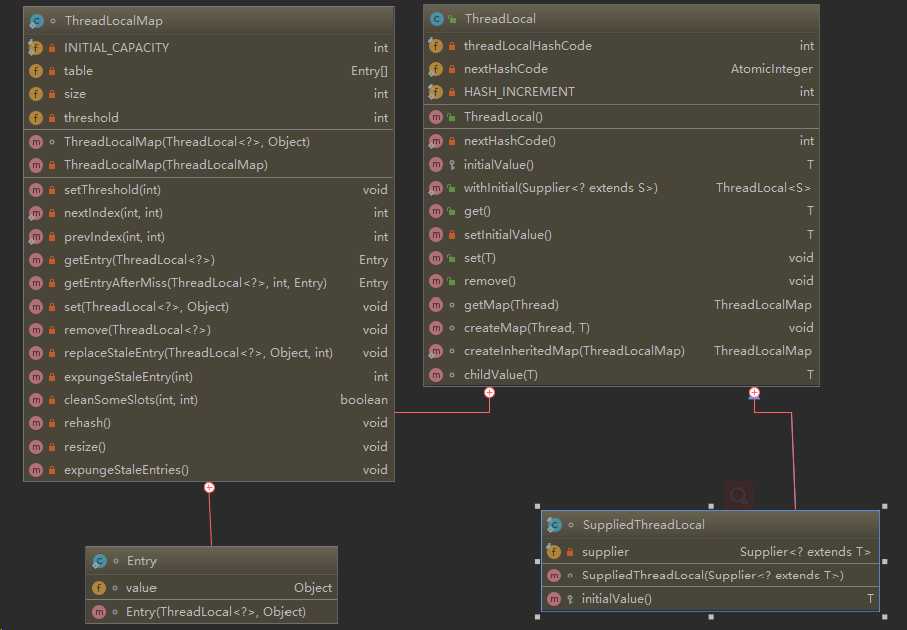Select the setInitialValue() method row

[621, 235]
